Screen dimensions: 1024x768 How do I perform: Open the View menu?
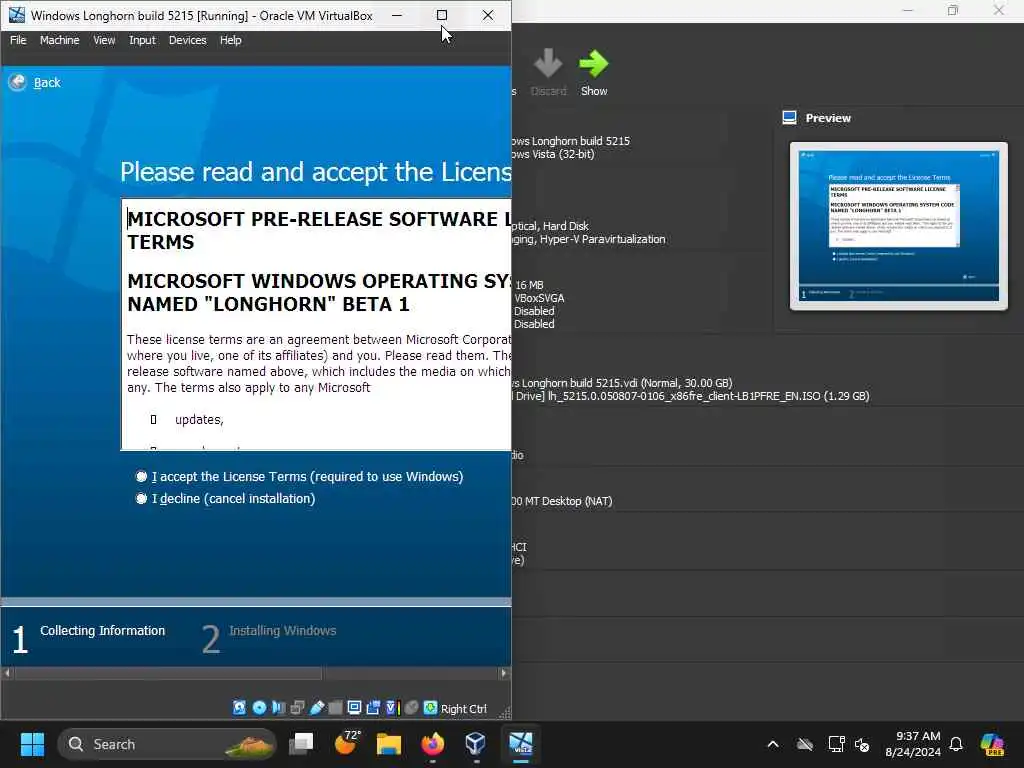pos(104,40)
